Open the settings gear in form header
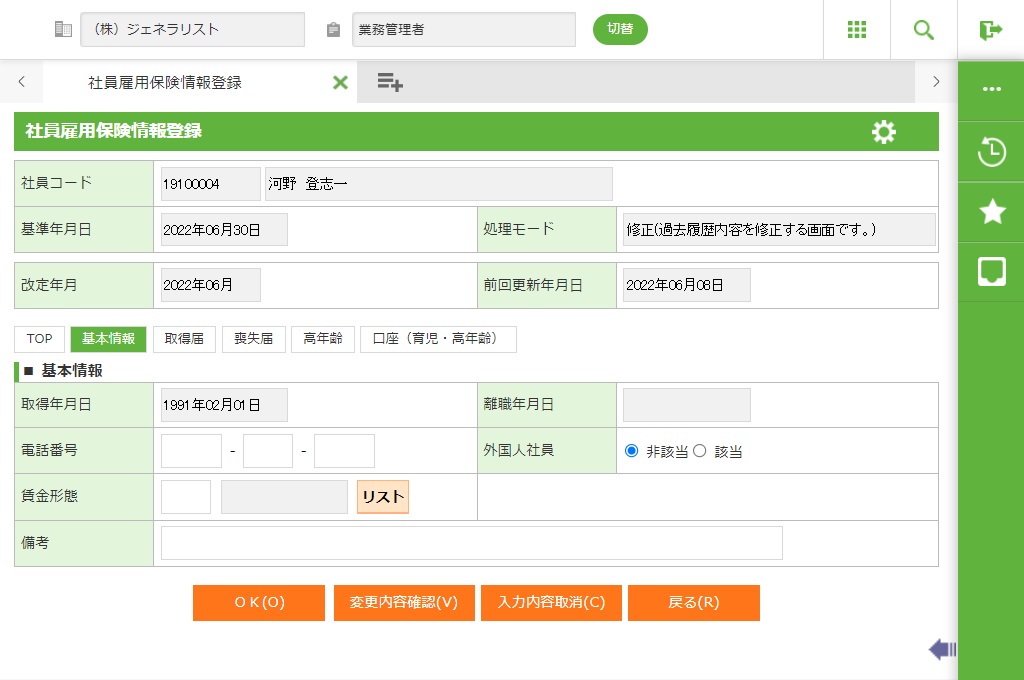Image resolution: width=1024 pixels, height=680 pixels. pyautogui.click(x=884, y=132)
